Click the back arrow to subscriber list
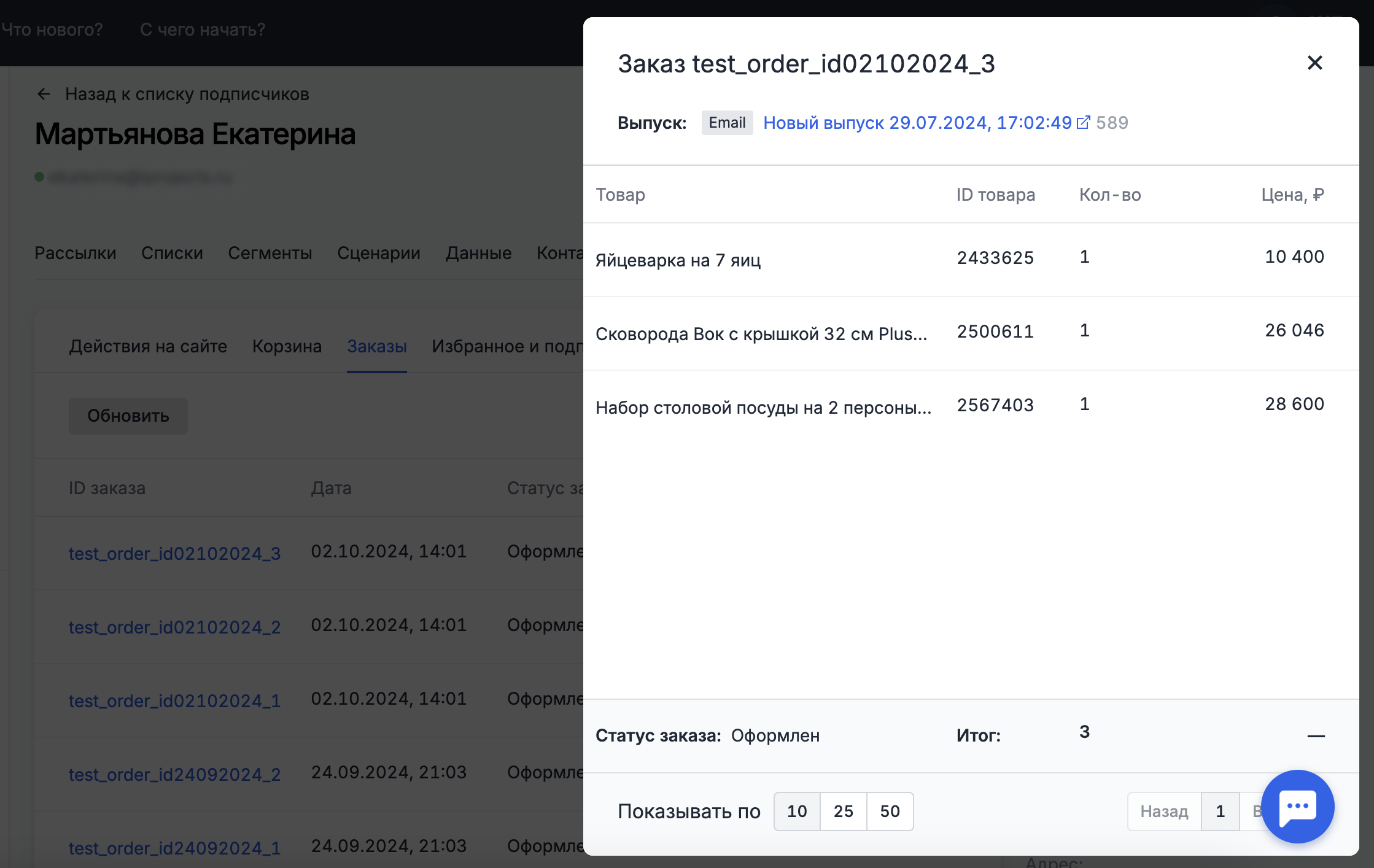The image size is (1374, 868). (43, 94)
